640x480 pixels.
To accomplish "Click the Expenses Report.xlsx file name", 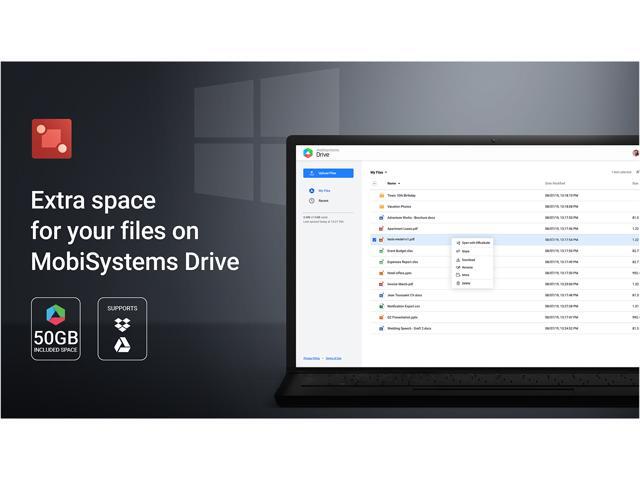I will [402, 262].
